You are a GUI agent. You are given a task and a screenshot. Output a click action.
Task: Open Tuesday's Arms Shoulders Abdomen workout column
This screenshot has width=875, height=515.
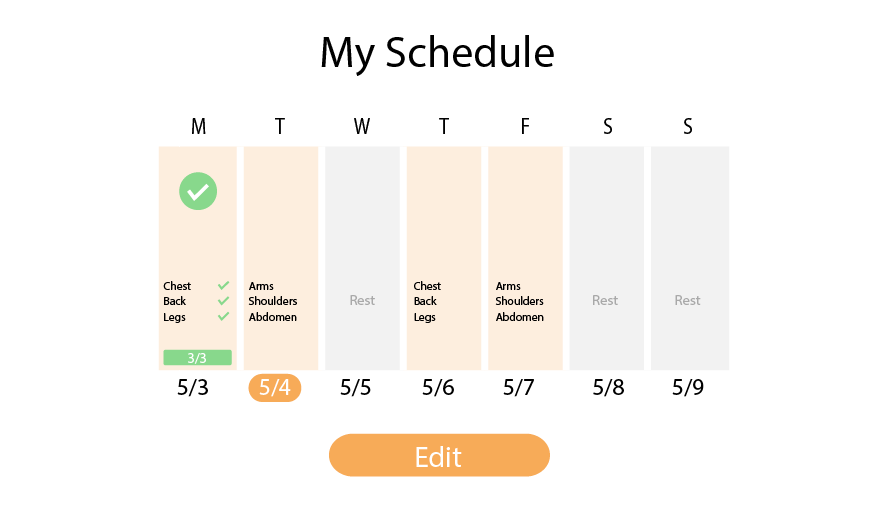click(x=281, y=258)
